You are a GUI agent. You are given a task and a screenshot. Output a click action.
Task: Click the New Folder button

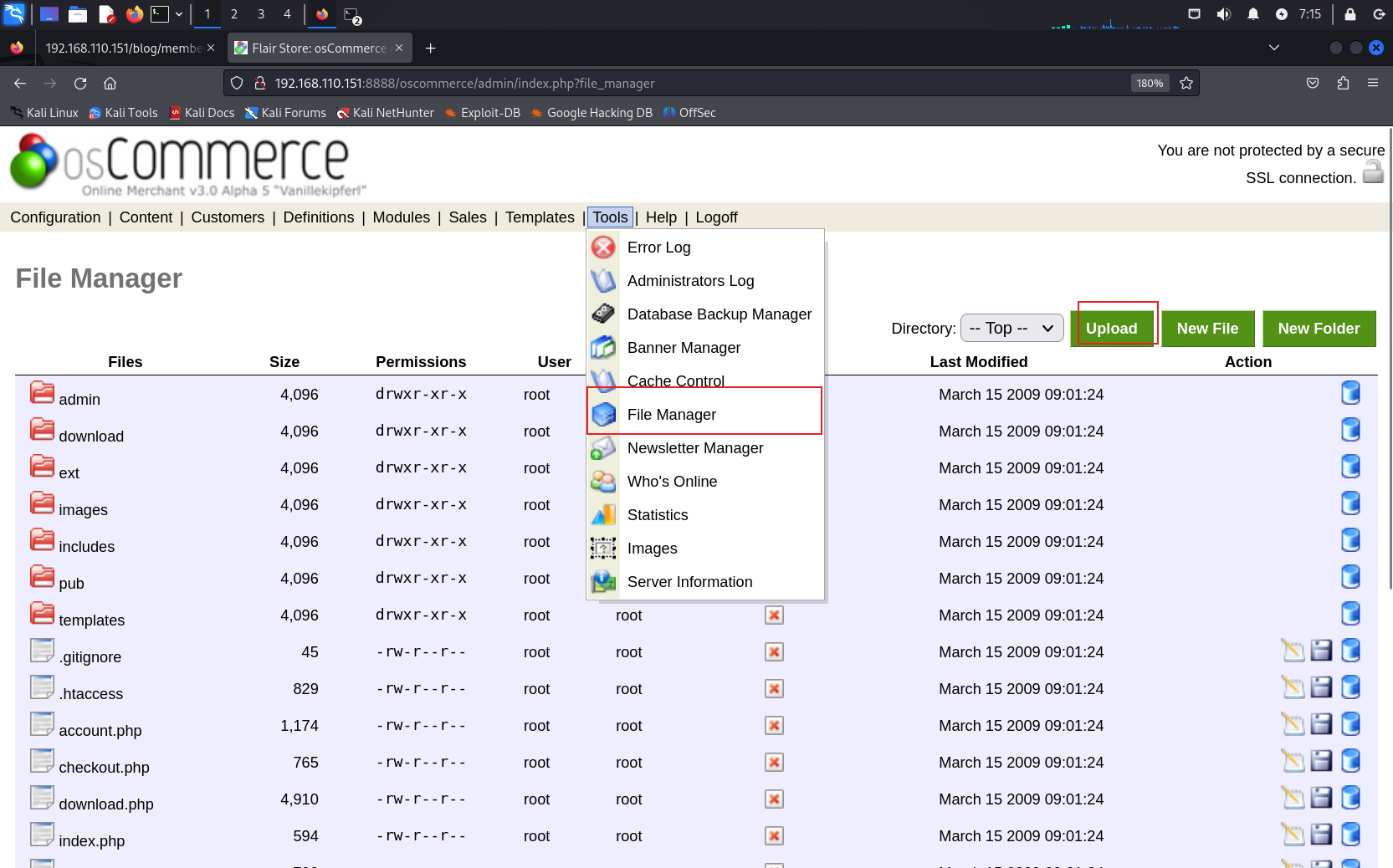point(1319,329)
